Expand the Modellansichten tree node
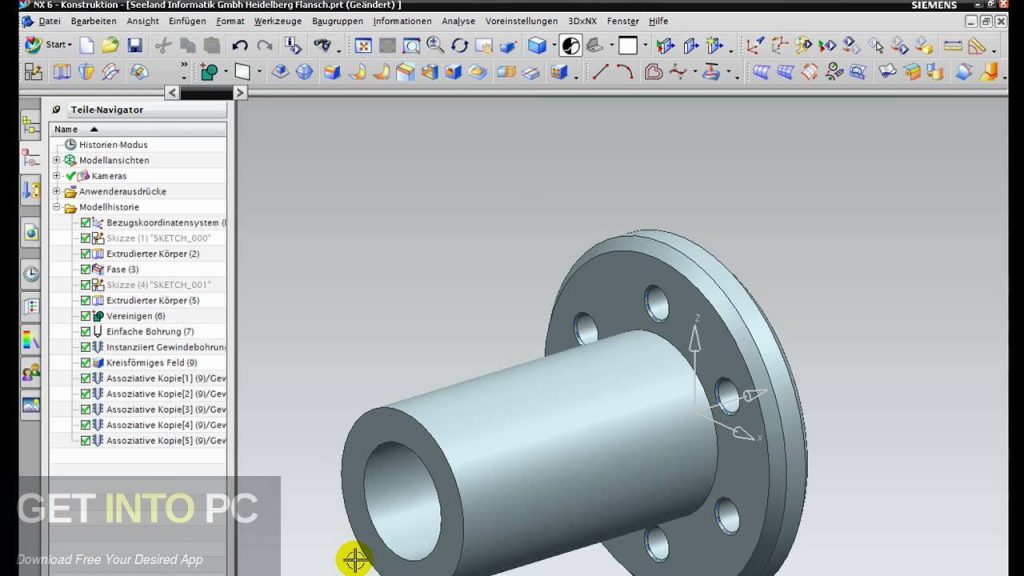 point(57,160)
